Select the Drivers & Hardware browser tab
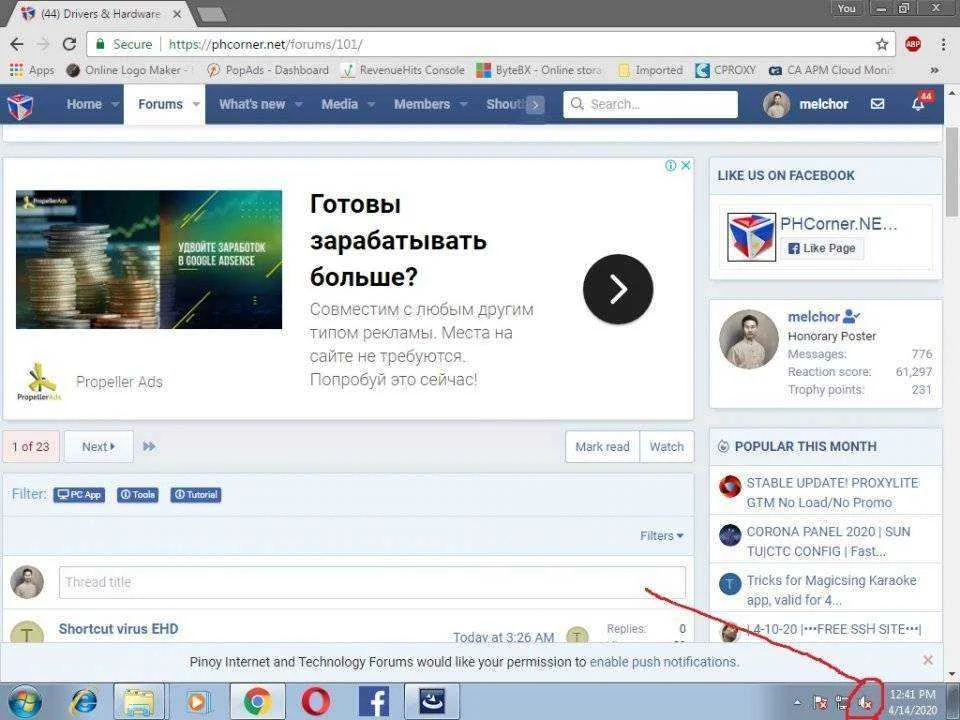960x720 pixels. tap(101, 13)
